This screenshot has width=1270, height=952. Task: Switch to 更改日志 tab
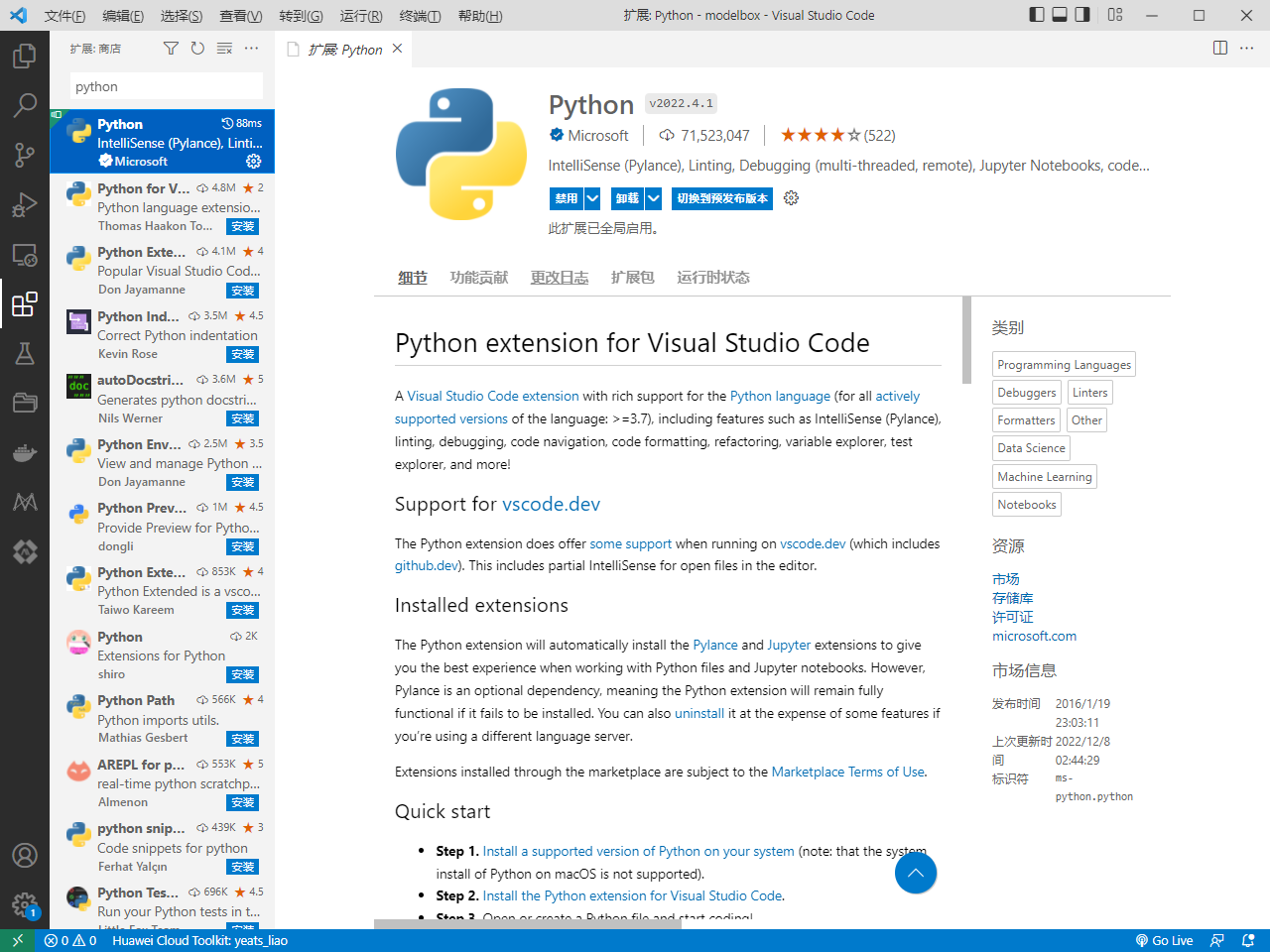click(x=560, y=278)
